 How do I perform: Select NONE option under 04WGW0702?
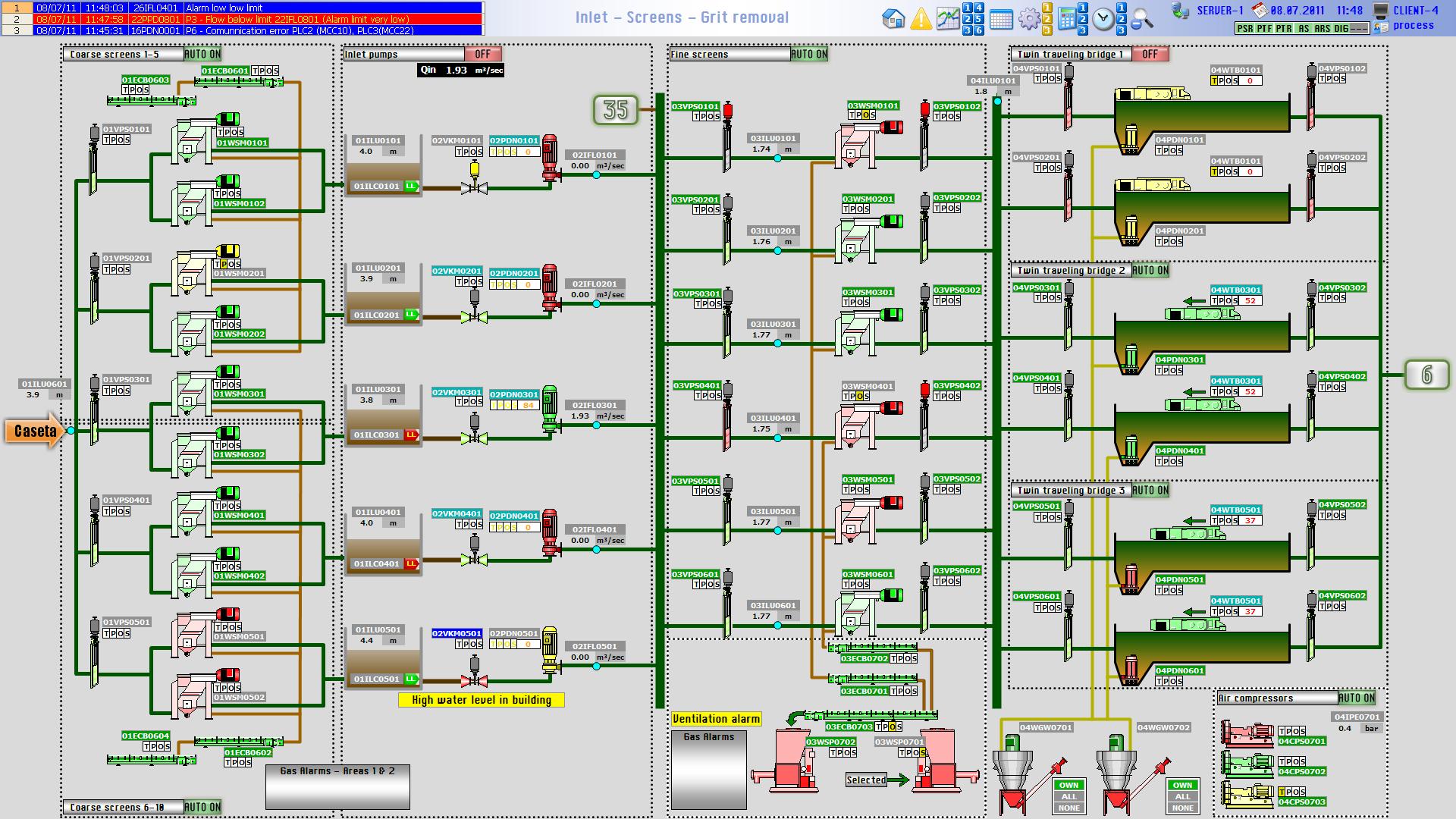click(1182, 808)
